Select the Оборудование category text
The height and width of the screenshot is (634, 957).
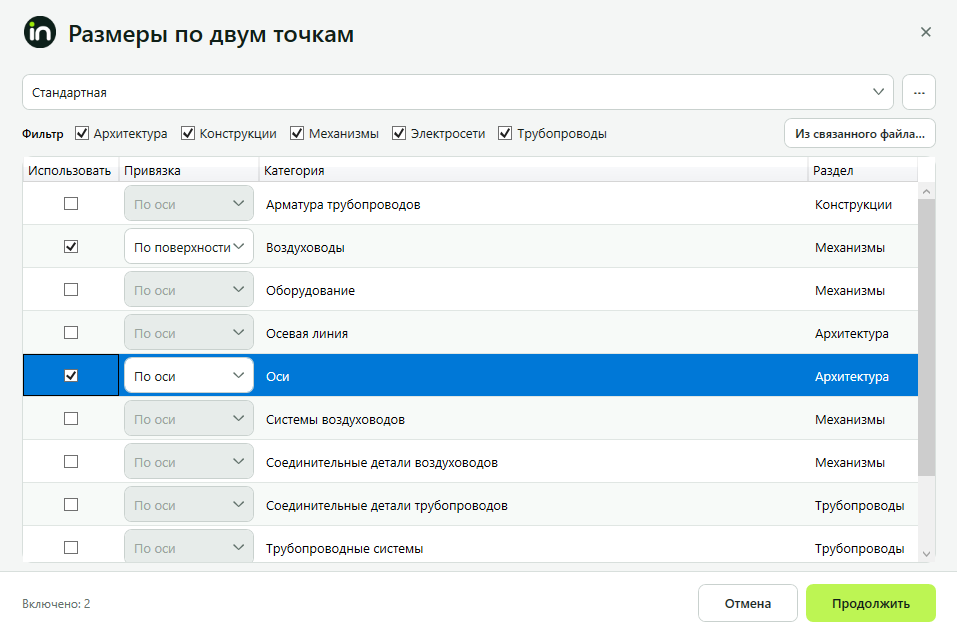pyautogui.click(x=310, y=290)
